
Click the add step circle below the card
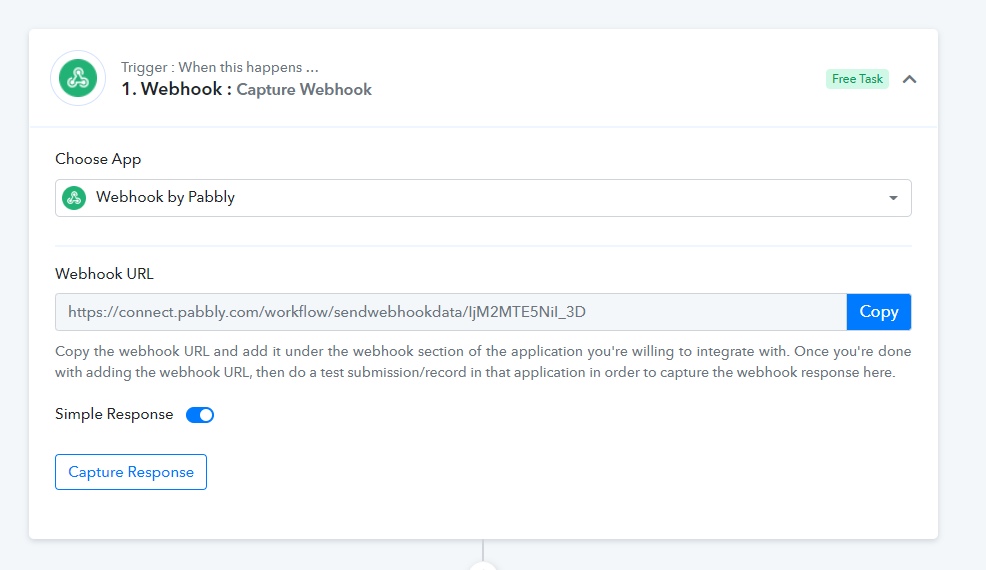[483, 566]
